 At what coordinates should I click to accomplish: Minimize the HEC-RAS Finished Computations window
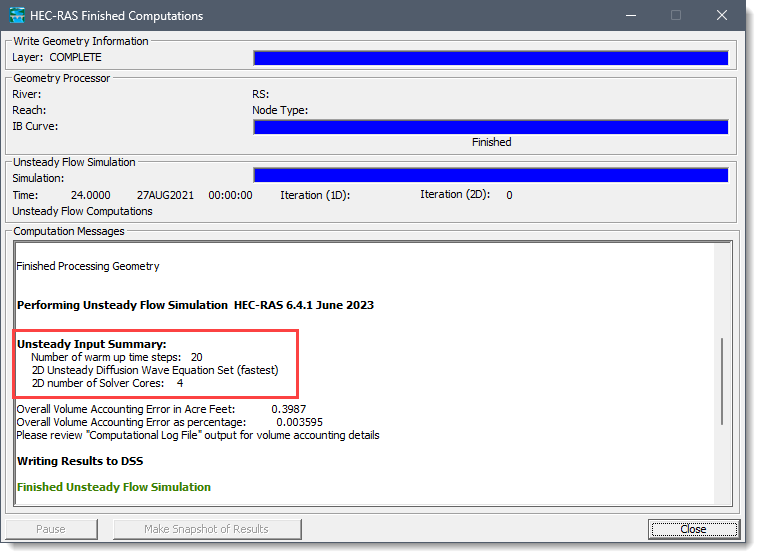[x=631, y=16]
